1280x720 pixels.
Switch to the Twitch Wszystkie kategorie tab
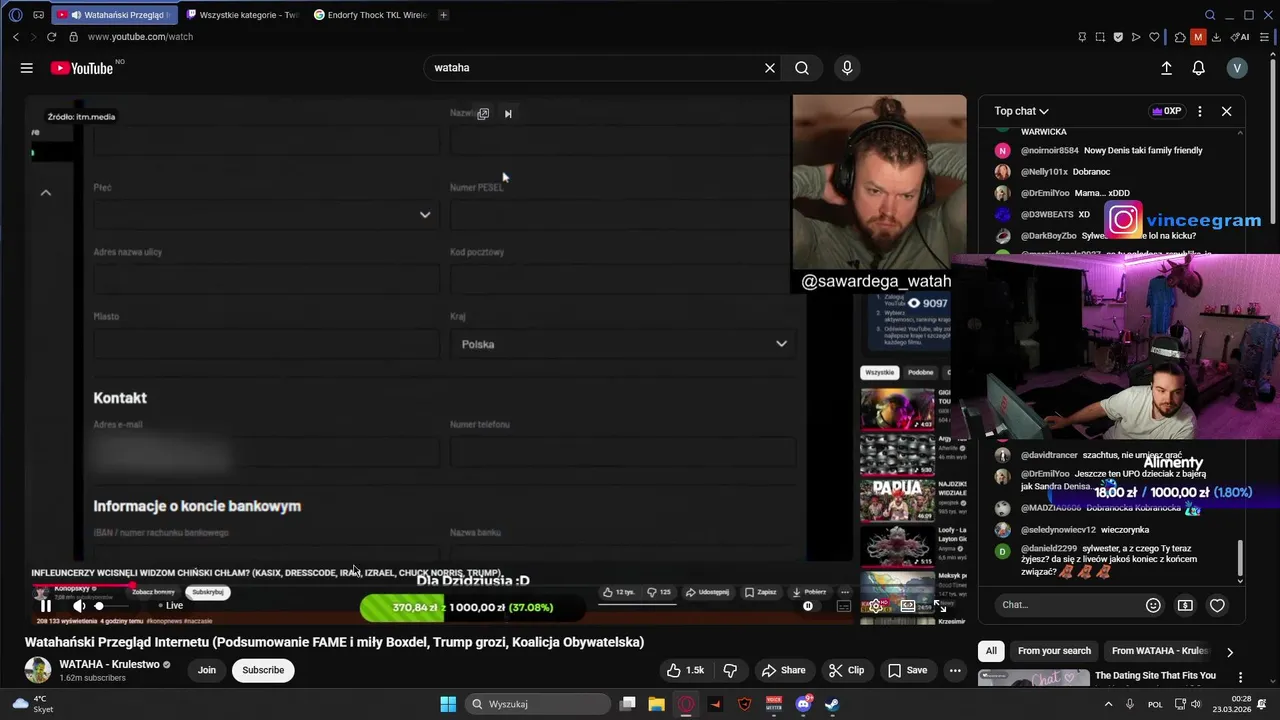click(x=242, y=15)
